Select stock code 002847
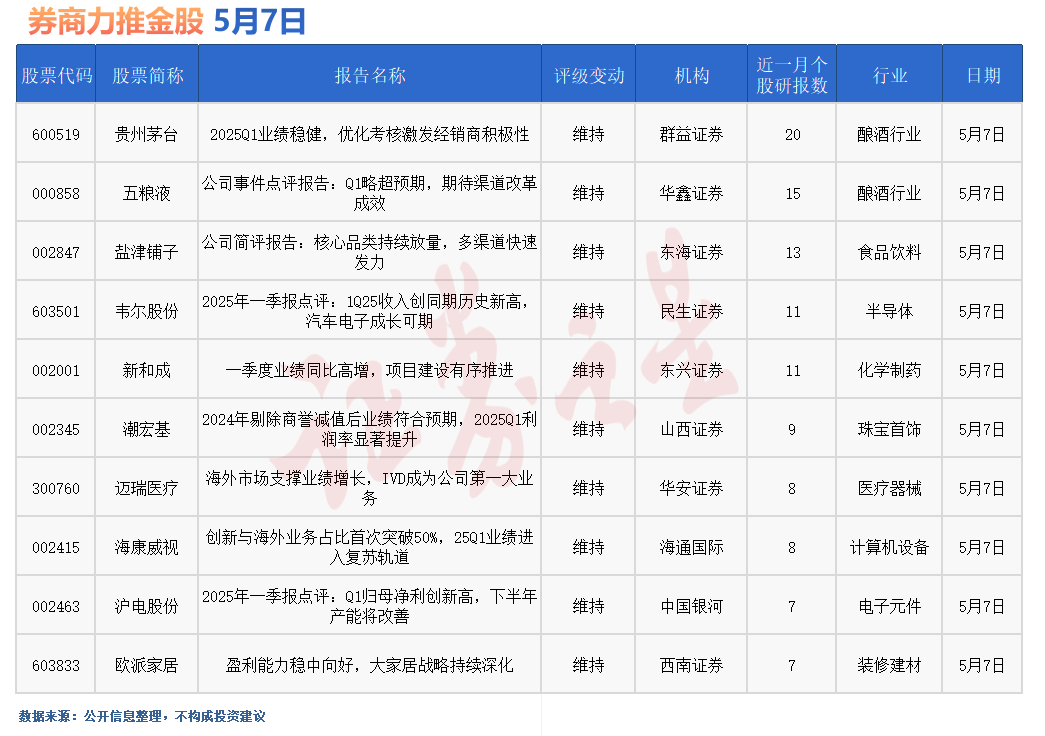1045x736 pixels. [x=56, y=253]
